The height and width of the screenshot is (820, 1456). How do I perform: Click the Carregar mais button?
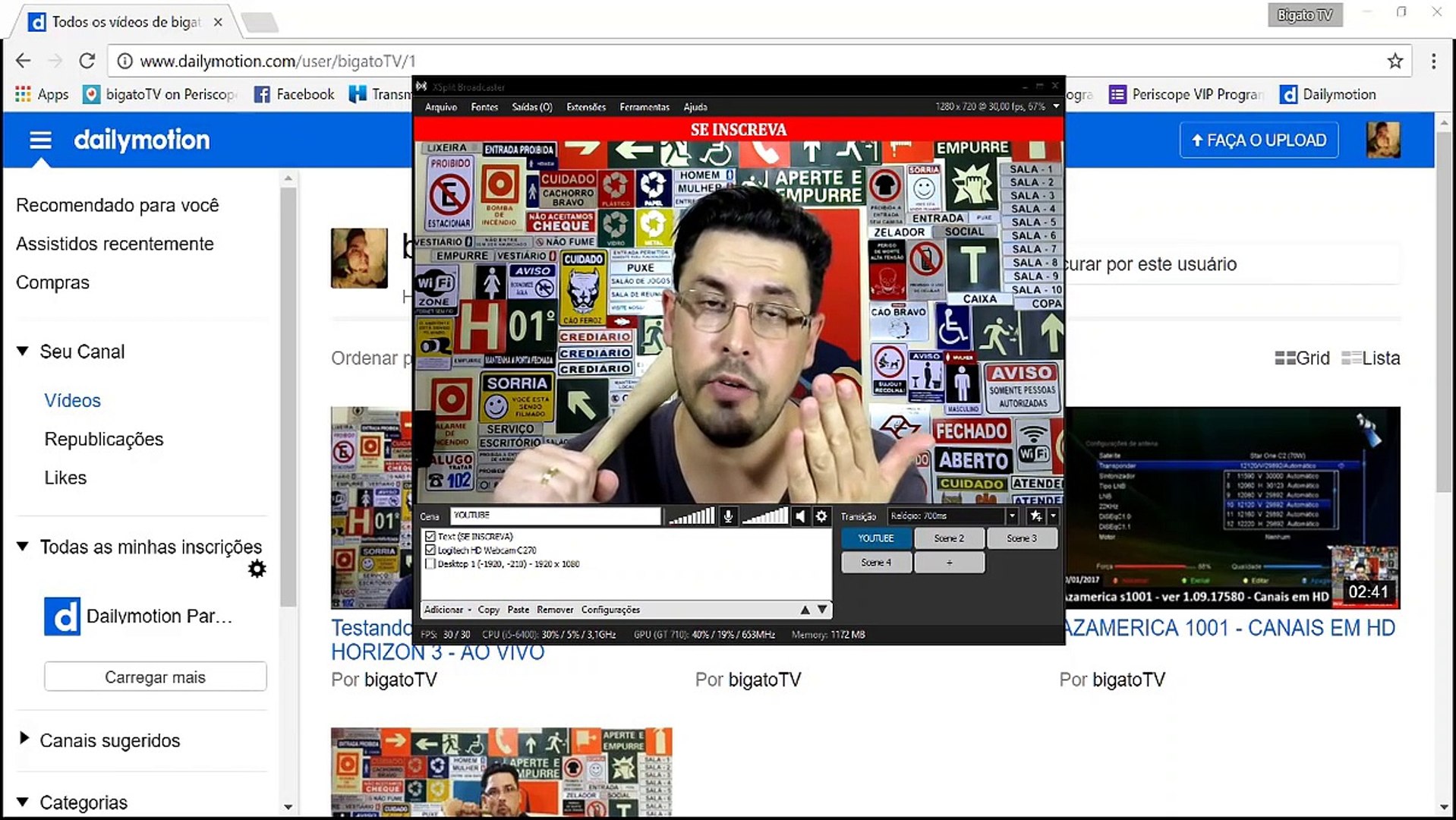tap(155, 676)
